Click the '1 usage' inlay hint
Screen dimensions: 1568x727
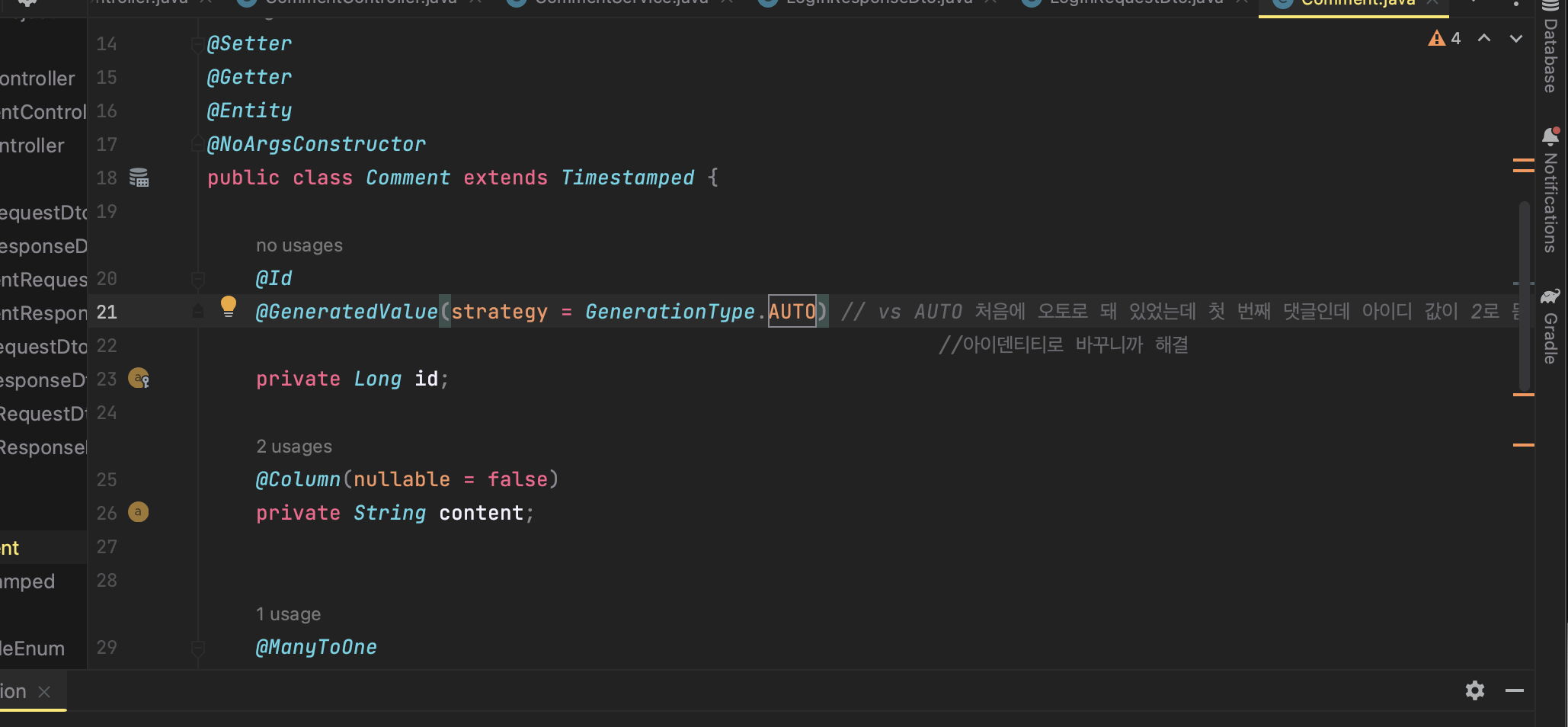coord(288,614)
